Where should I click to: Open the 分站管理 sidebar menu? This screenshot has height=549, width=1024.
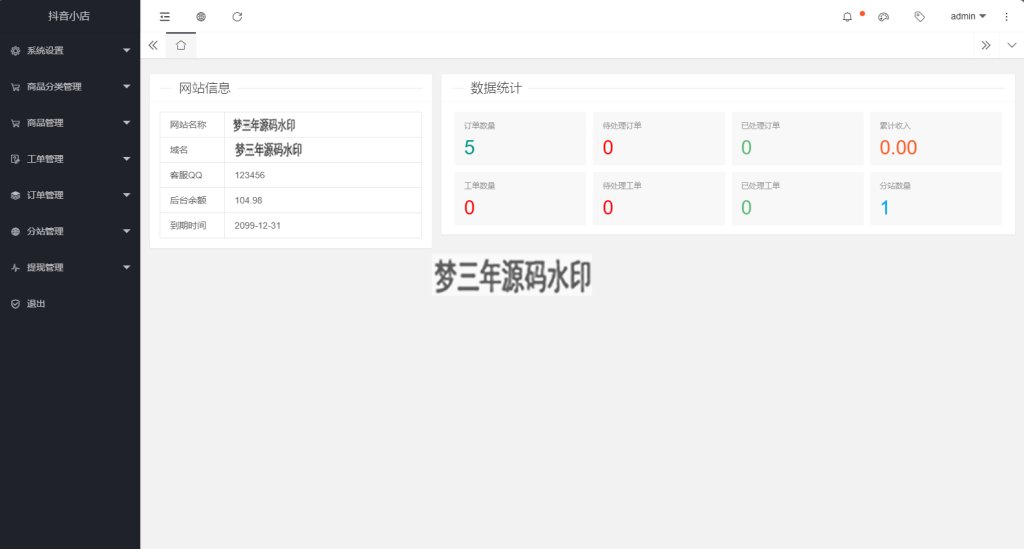pyautogui.click(x=70, y=231)
